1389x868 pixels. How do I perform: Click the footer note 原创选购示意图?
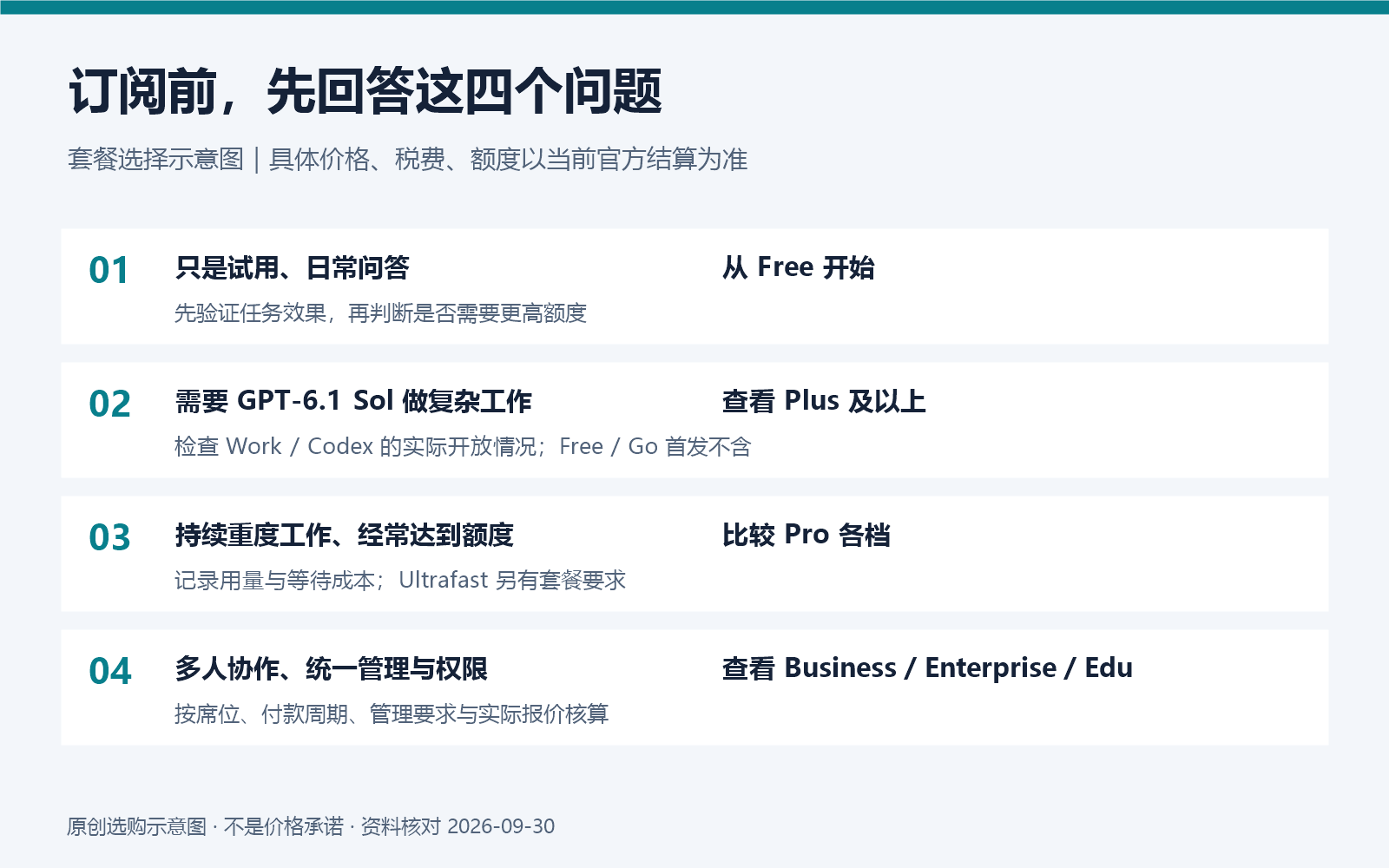point(311,826)
